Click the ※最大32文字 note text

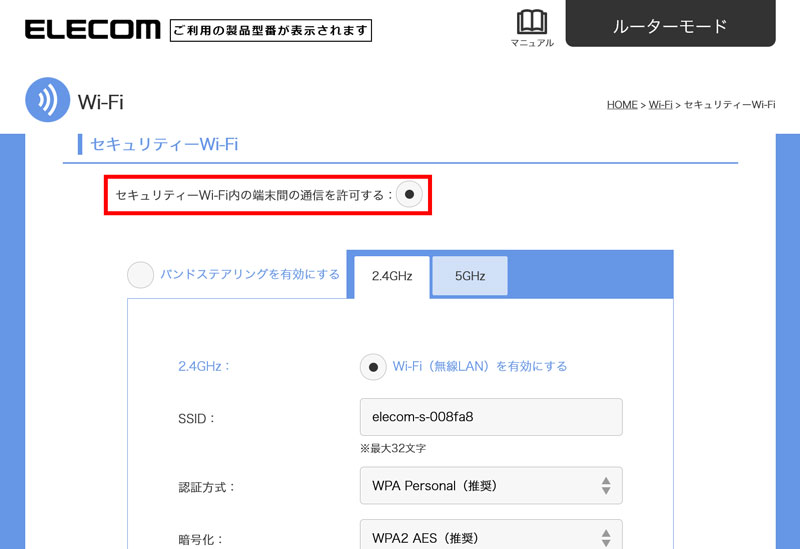[x=392, y=448]
